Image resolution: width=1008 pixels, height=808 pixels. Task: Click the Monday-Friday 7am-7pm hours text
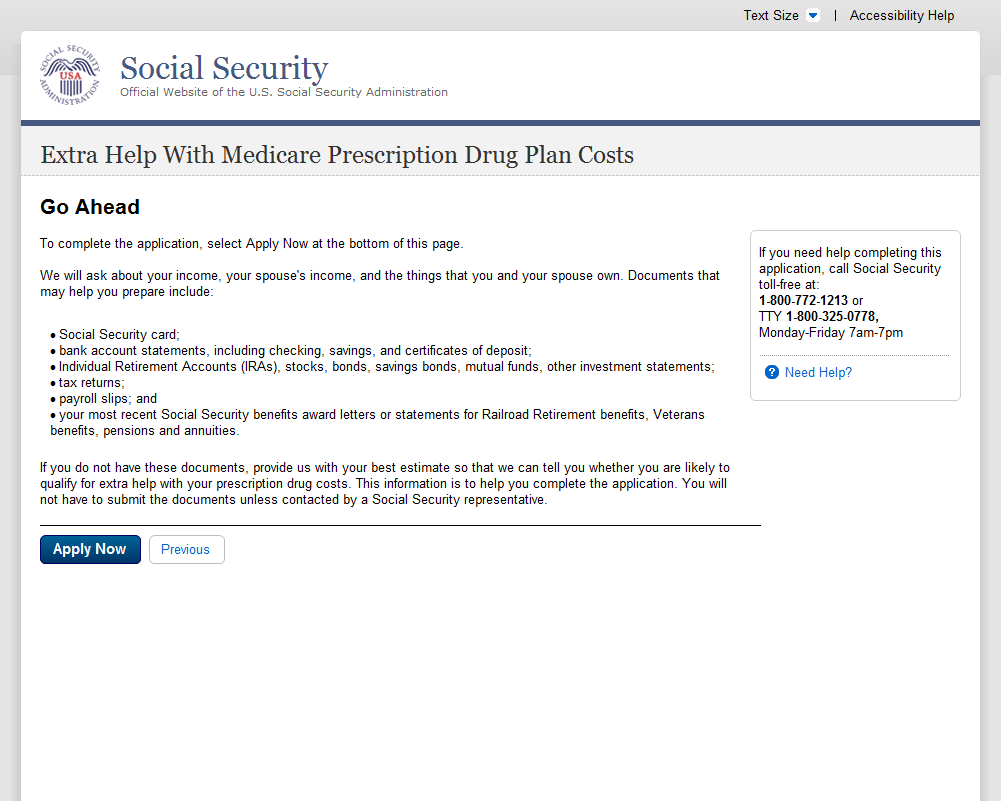point(830,332)
